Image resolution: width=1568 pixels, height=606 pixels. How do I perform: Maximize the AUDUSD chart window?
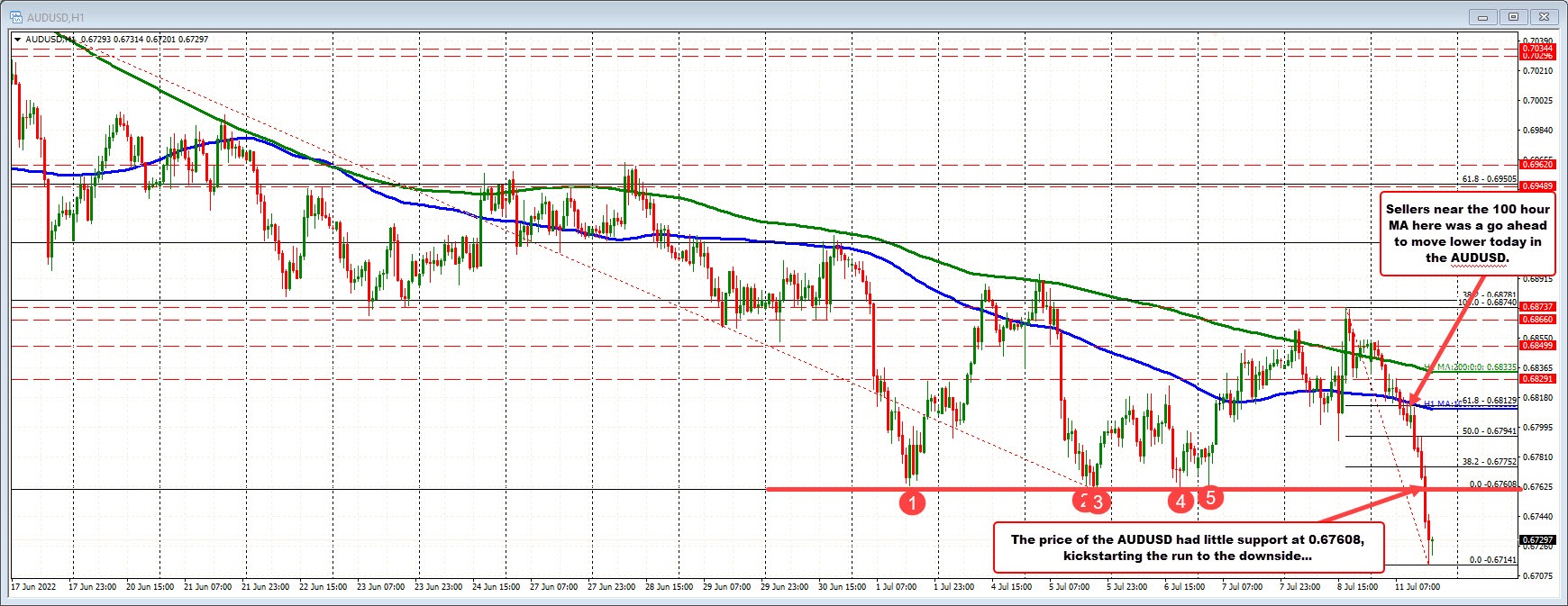(x=1513, y=16)
